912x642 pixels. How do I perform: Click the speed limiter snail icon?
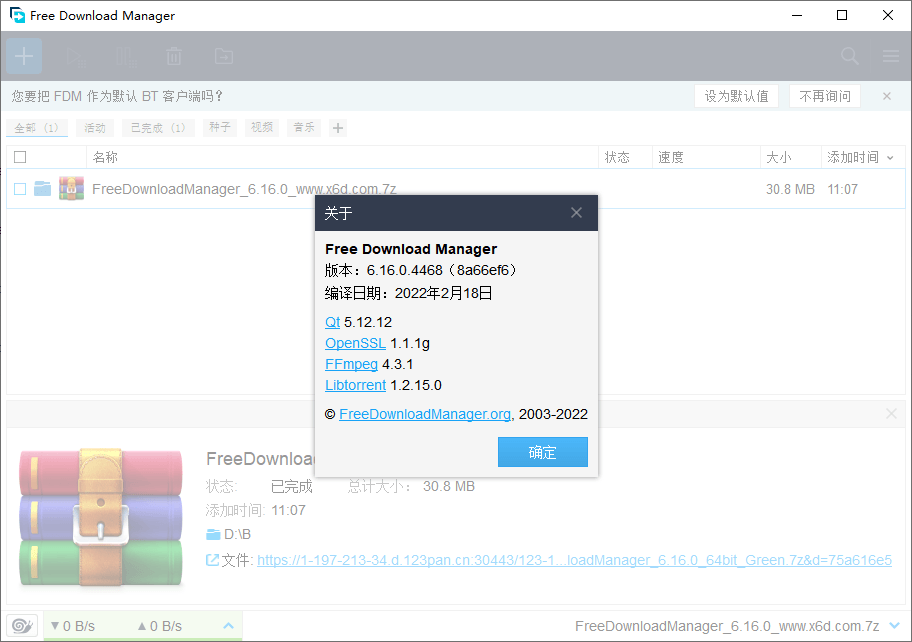[22, 625]
